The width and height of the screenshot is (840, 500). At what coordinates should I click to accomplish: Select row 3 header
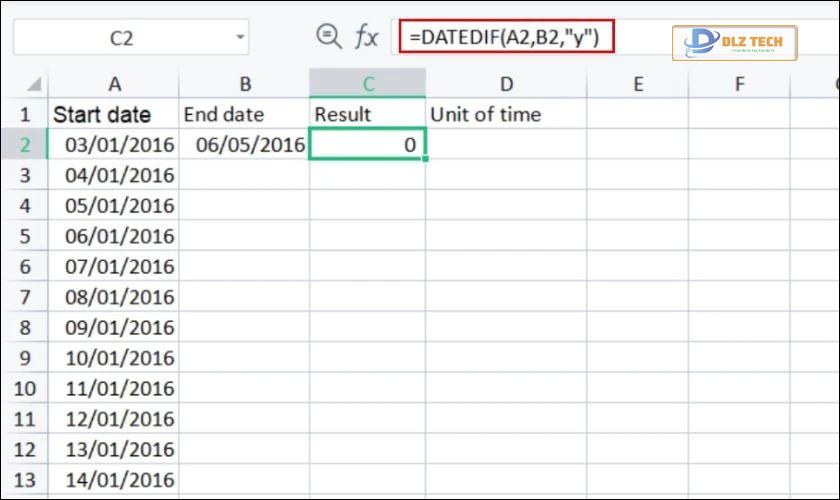point(25,175)
